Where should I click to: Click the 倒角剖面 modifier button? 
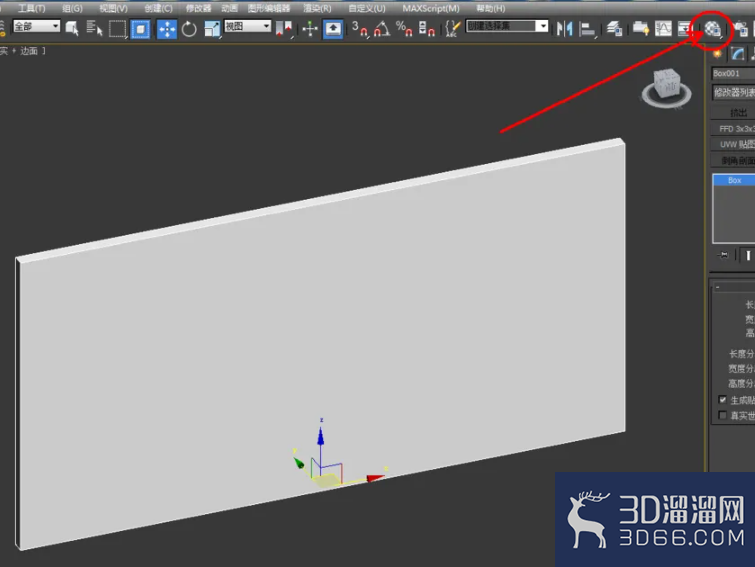coord(733,160)
